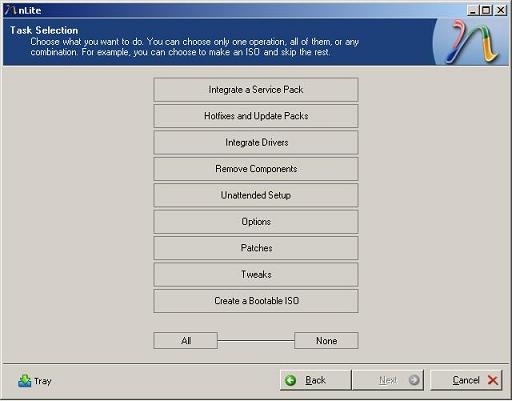Screen dimensions: 512x401
Task: Click the All button
Action: (185, 340)
